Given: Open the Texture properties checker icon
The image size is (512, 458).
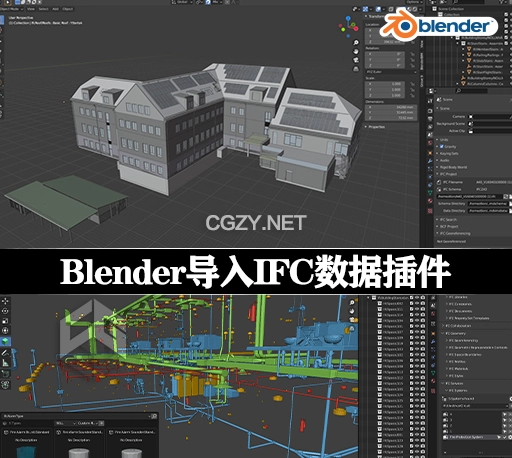Looking at the screenshot, I should (430, 211).
